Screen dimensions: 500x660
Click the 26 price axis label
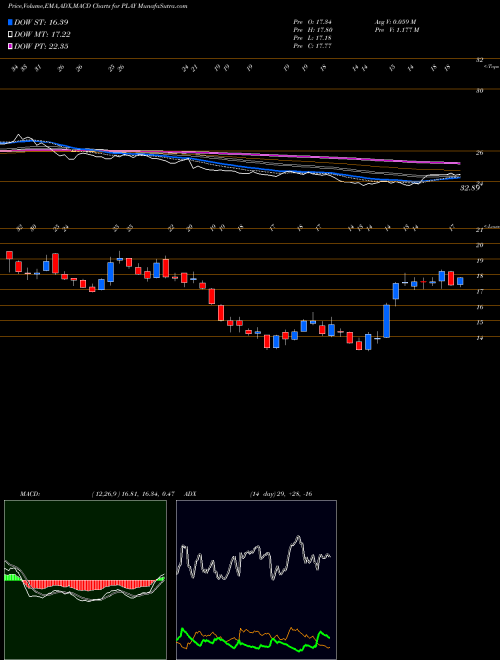click(479, 153)
